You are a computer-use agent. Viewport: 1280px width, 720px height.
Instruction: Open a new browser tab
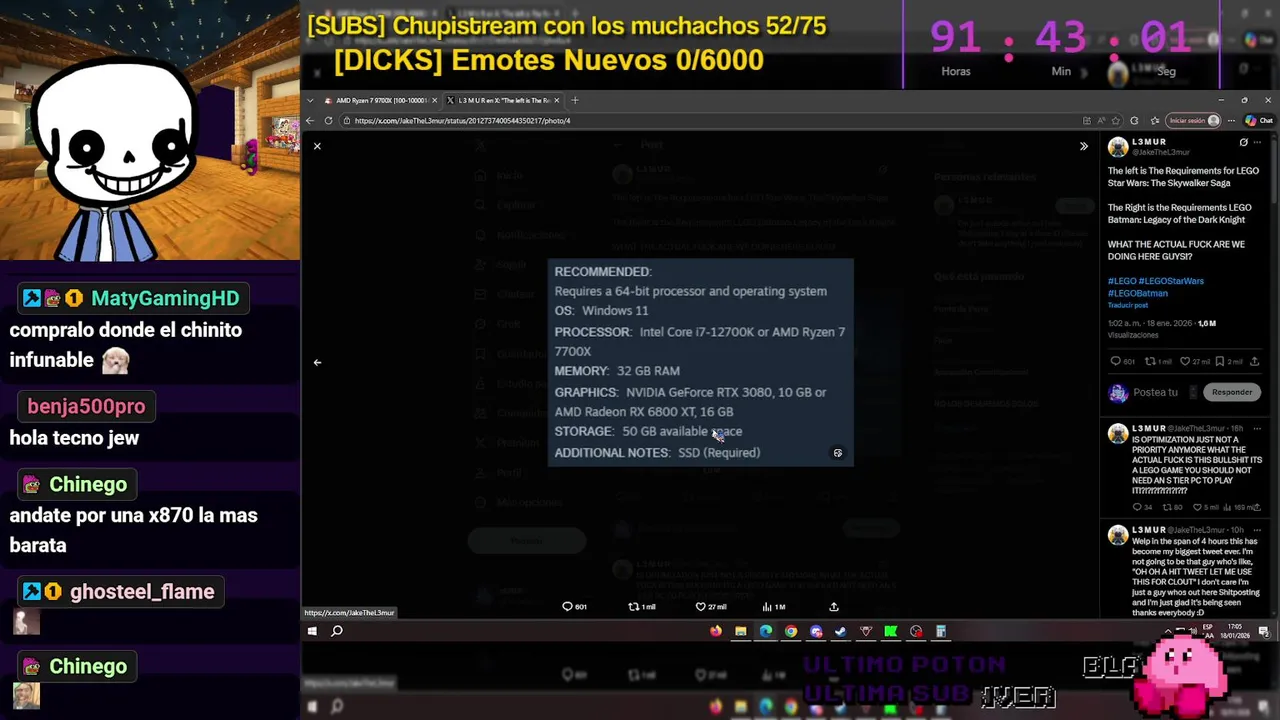coord(574,100)
